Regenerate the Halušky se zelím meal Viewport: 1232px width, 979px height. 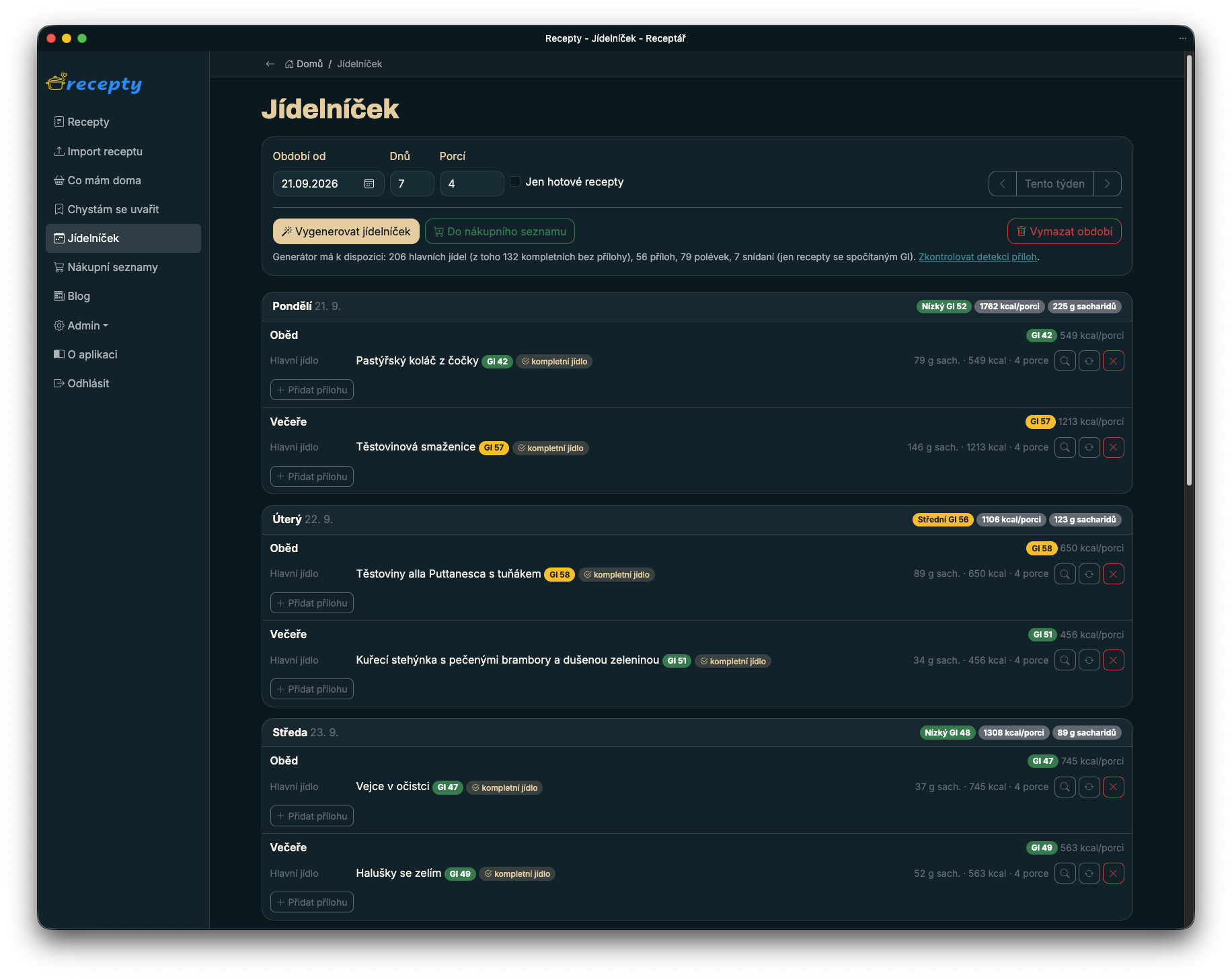[1089, 873]
